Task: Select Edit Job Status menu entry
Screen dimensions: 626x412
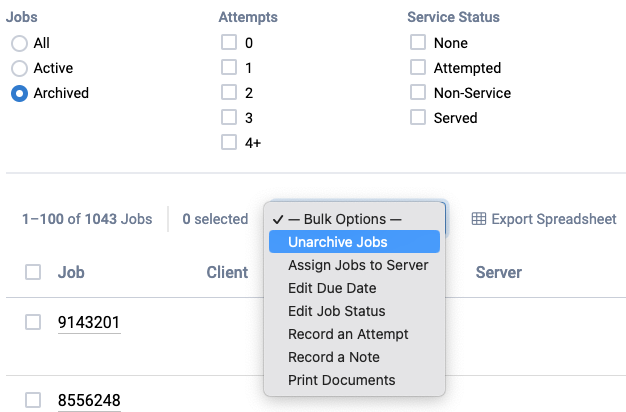Action: pos(336,311)
